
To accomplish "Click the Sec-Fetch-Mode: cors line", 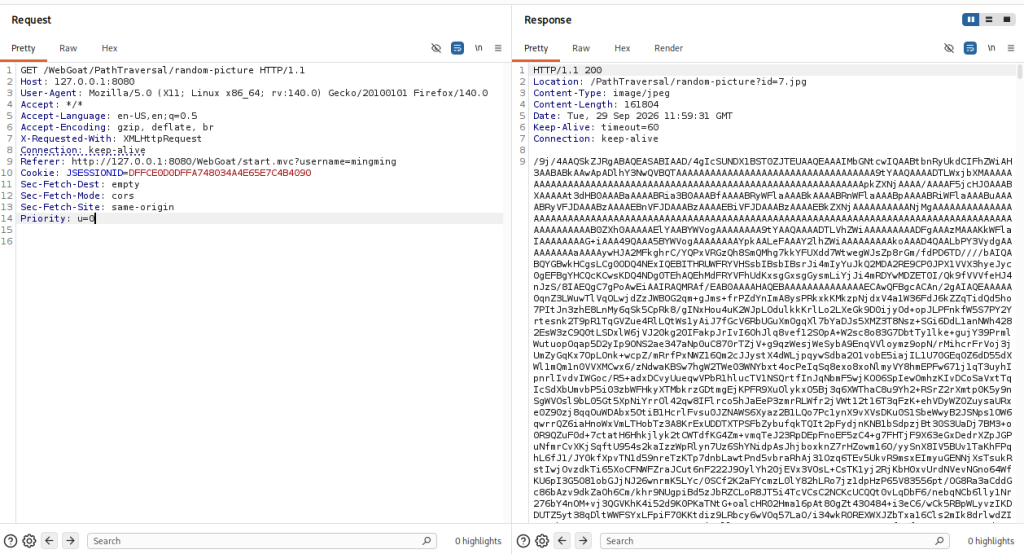I will pyautogui.click(x=77, y=195).
